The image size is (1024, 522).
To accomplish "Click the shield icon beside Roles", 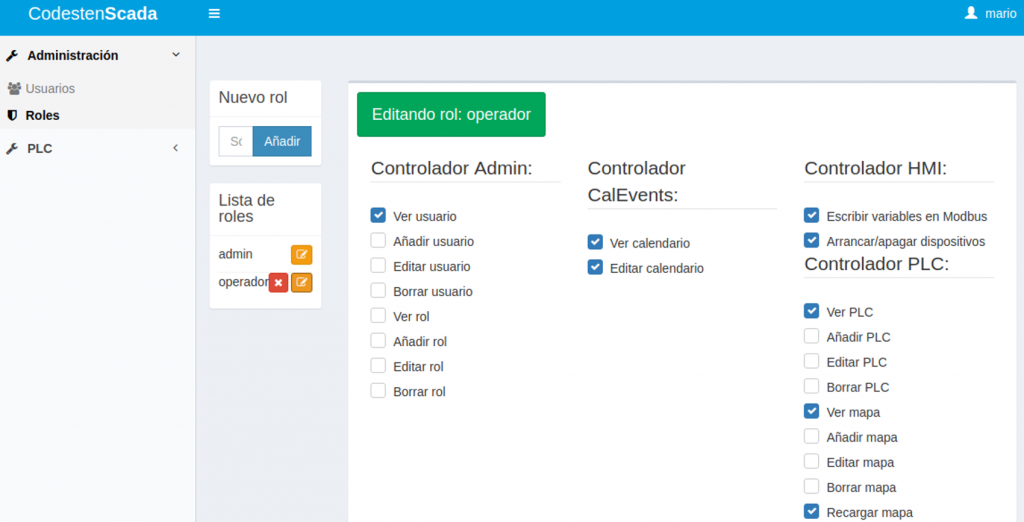I will pyautogui.click(x=12, y=115).
